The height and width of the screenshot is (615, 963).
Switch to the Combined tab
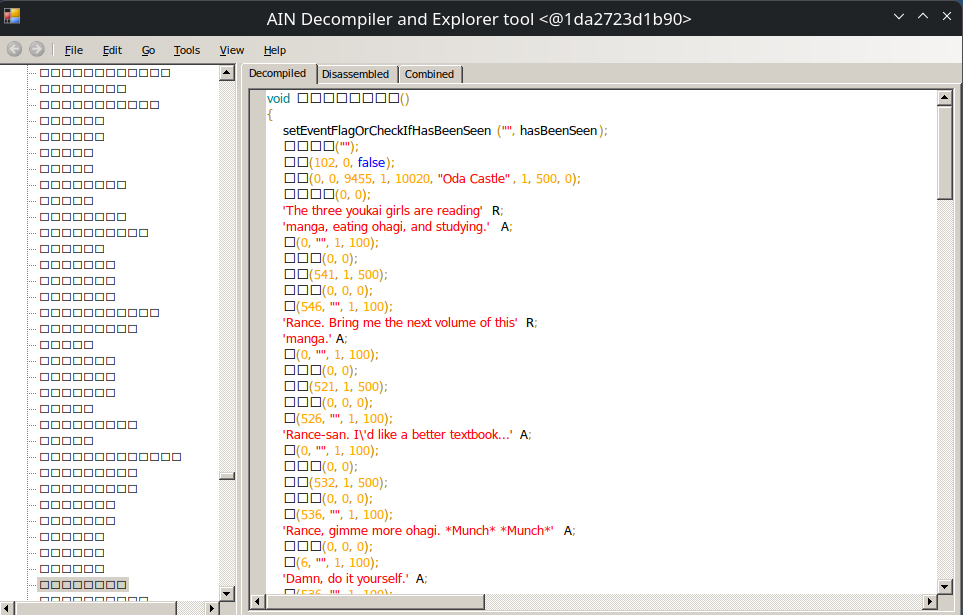(x=429, y=74)
